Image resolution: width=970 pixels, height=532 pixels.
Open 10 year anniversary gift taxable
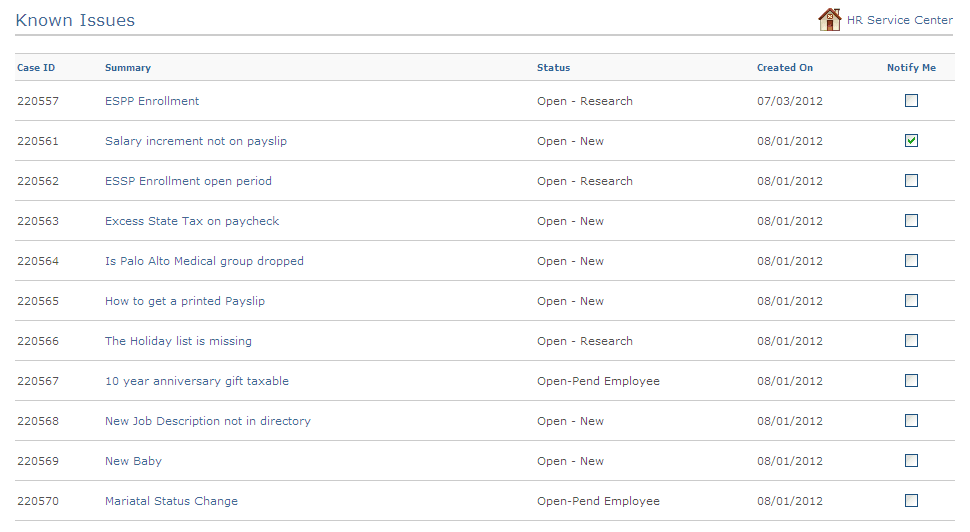[197, 381]
